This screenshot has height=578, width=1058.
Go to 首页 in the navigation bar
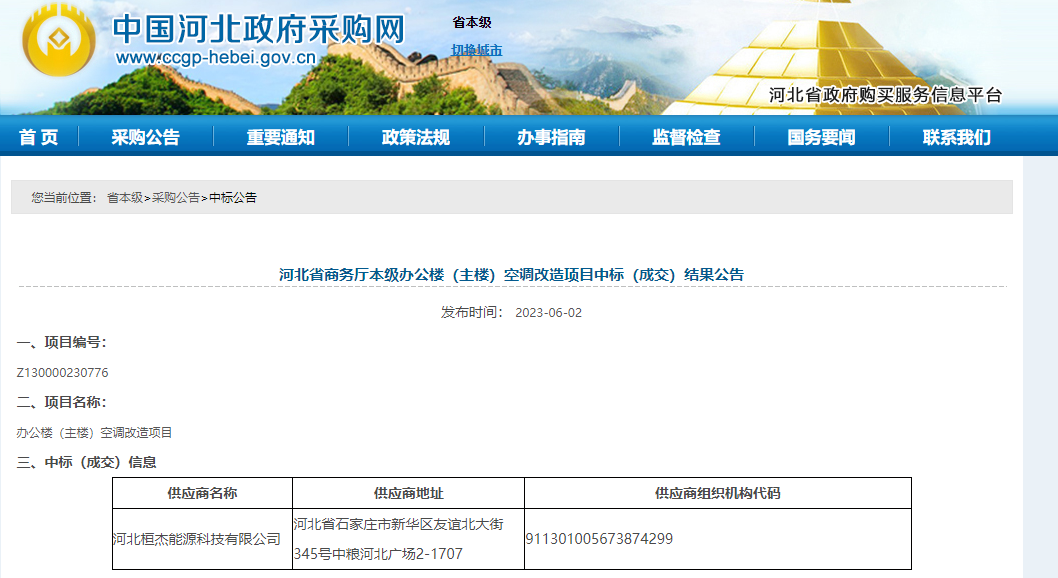(x=39, y=137)
